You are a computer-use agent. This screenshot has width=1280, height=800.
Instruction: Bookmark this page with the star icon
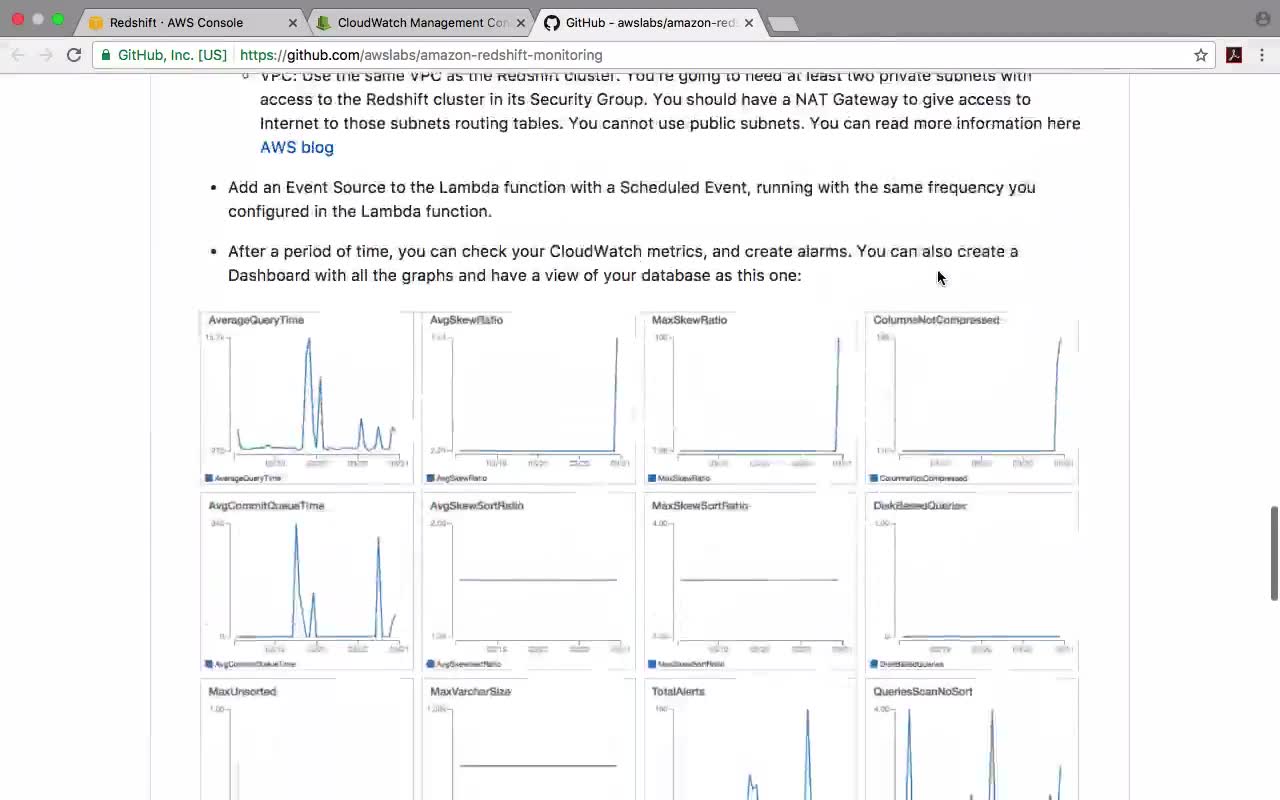(1201, 55)
